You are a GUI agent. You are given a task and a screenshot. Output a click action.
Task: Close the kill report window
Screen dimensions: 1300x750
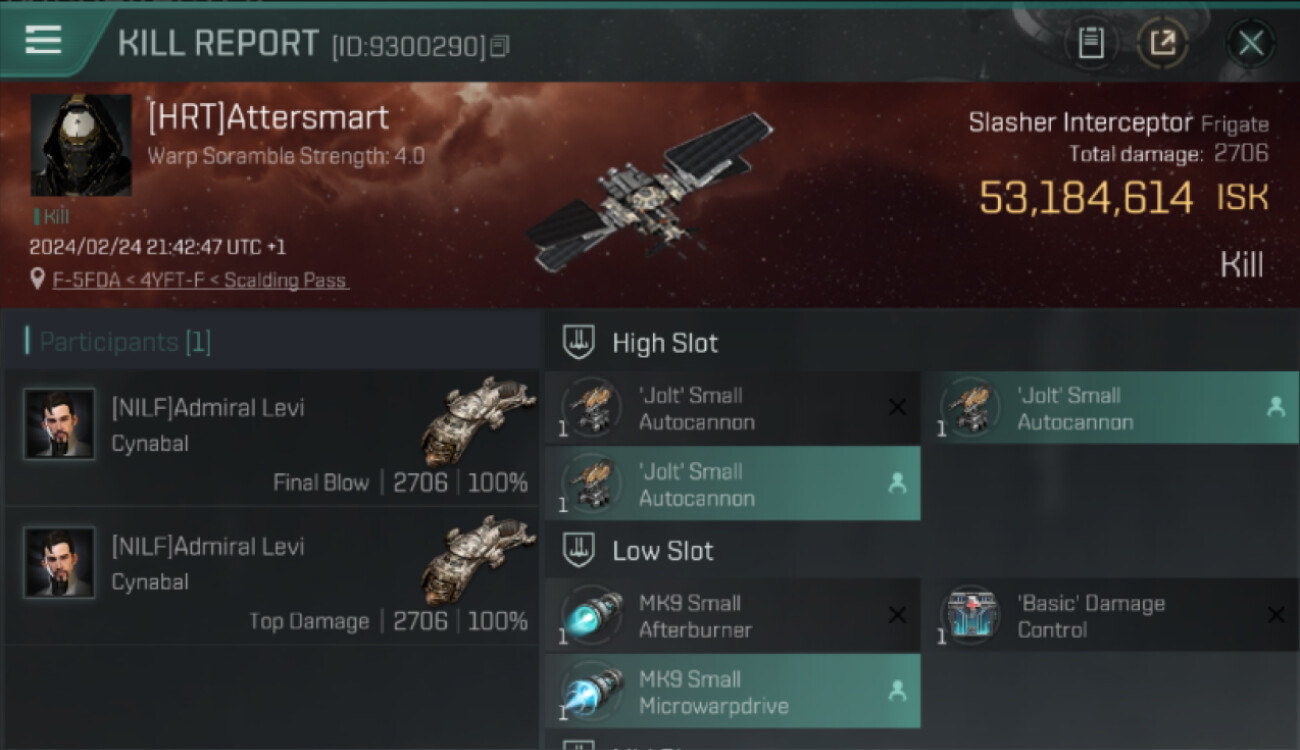[x=1251, y=43]
